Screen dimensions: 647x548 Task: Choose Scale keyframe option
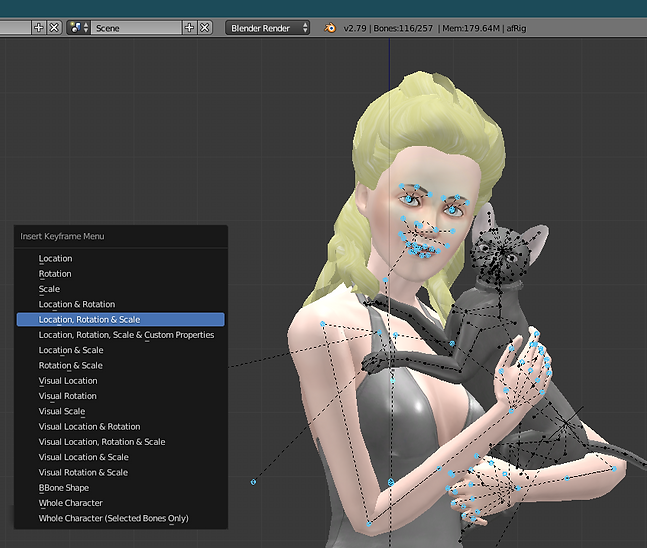[x=120, y=289]
